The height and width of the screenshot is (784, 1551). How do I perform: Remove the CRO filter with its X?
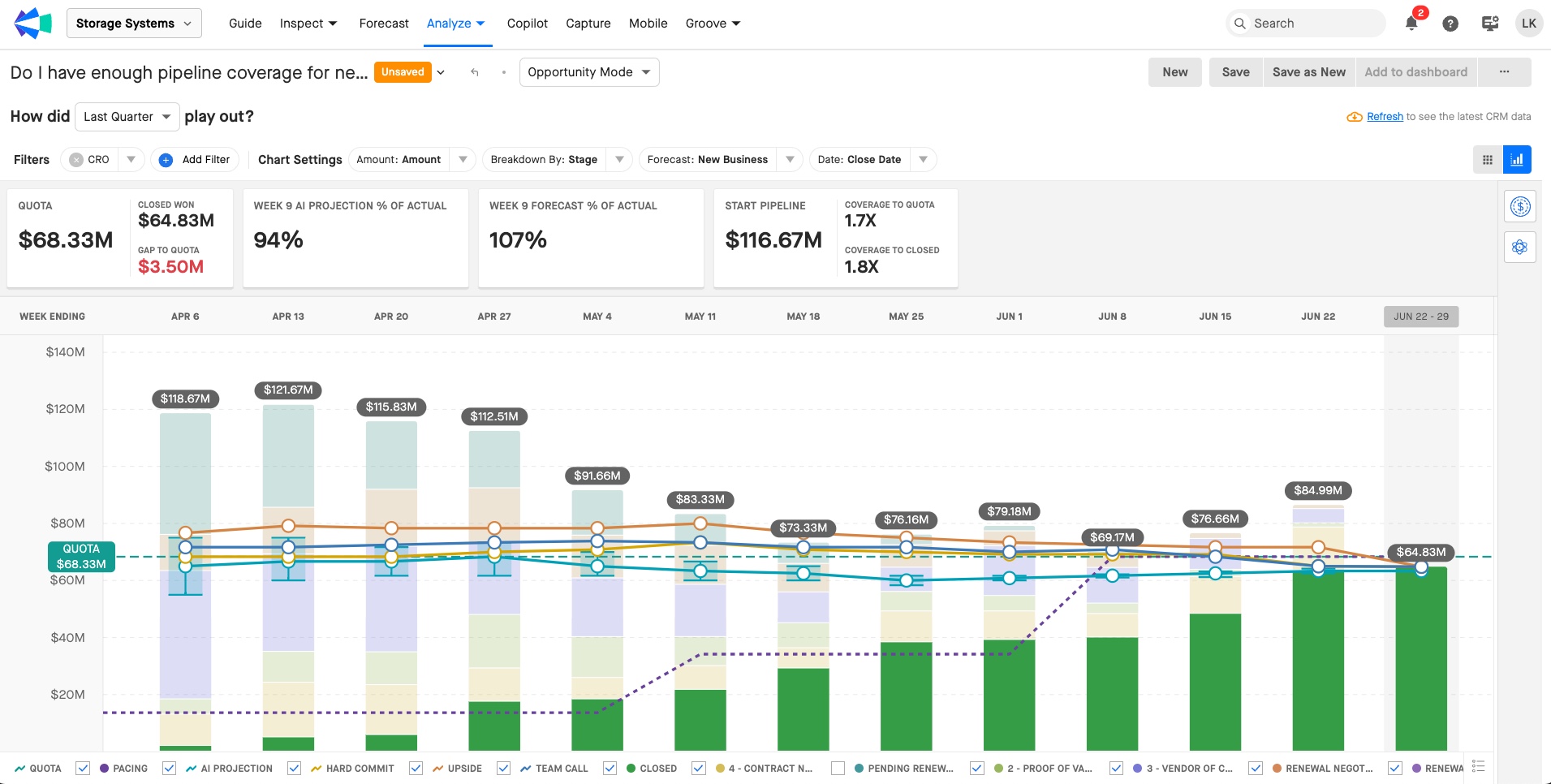76,160
